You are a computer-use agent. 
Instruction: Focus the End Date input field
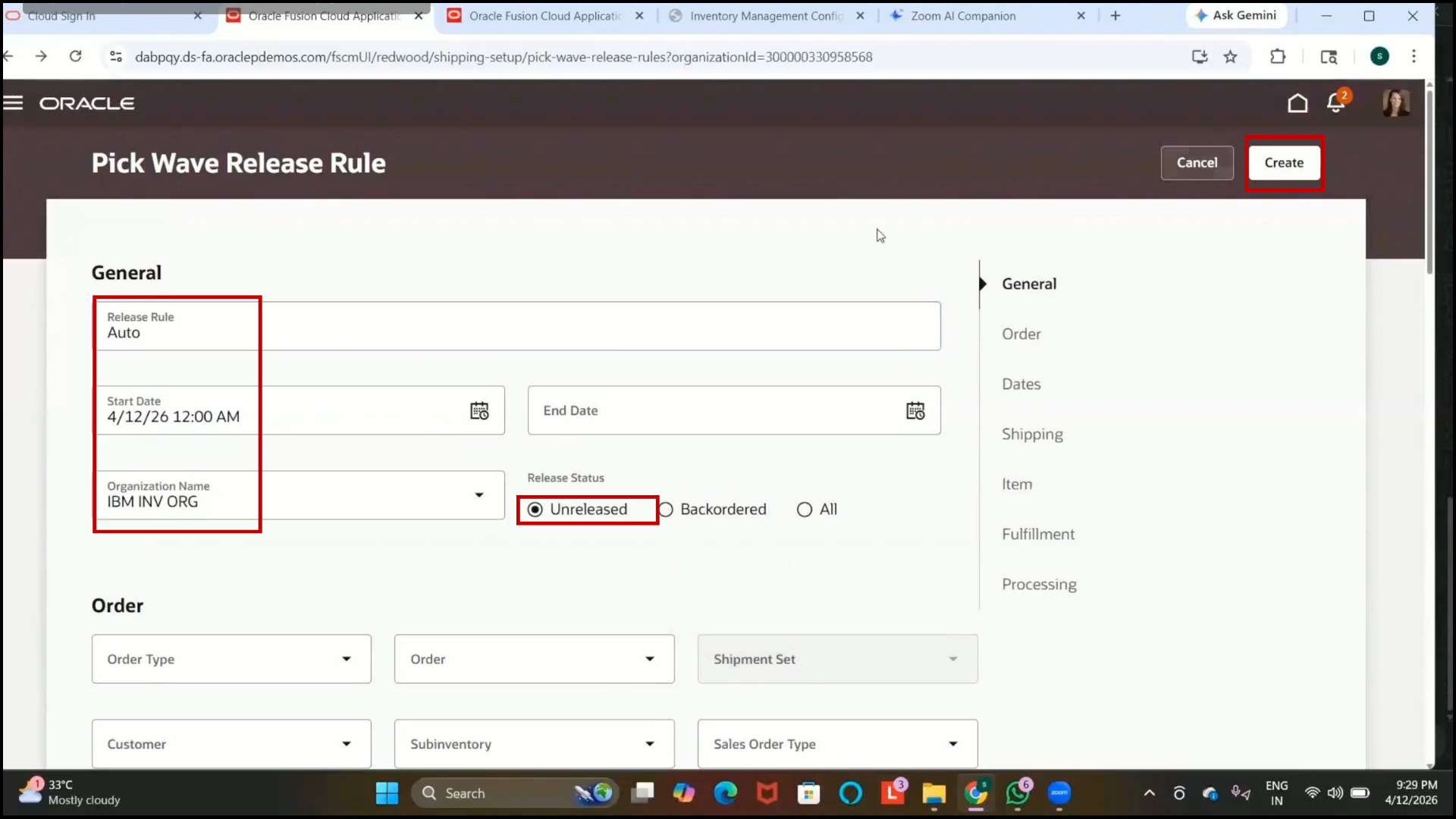(734, 410)
